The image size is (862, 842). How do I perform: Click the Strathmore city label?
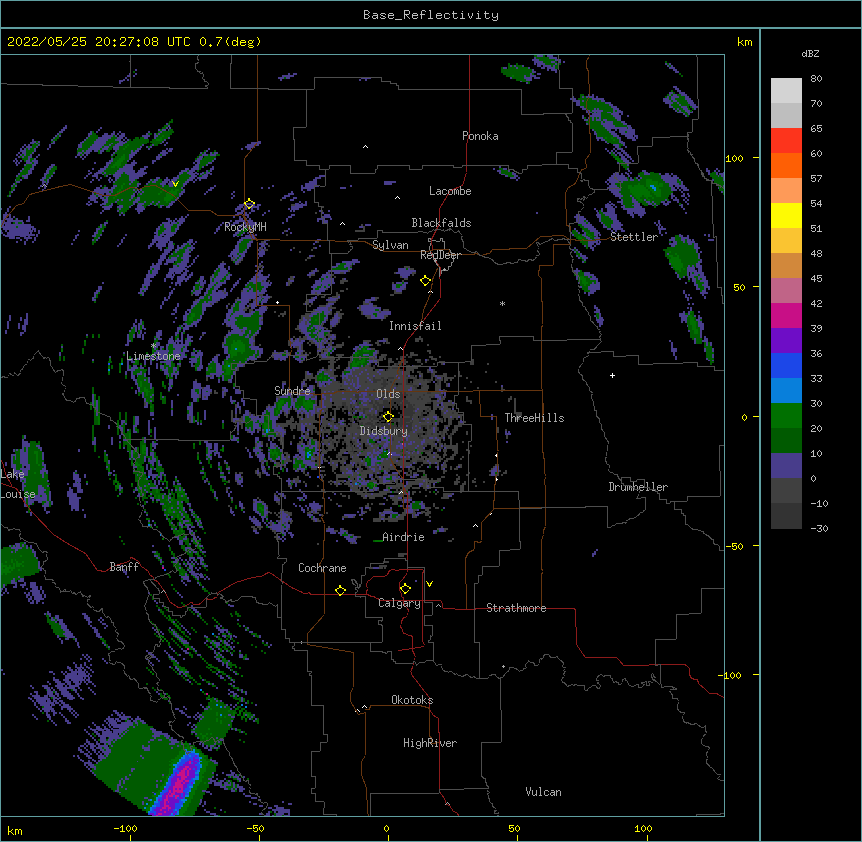tap(516, 608)
